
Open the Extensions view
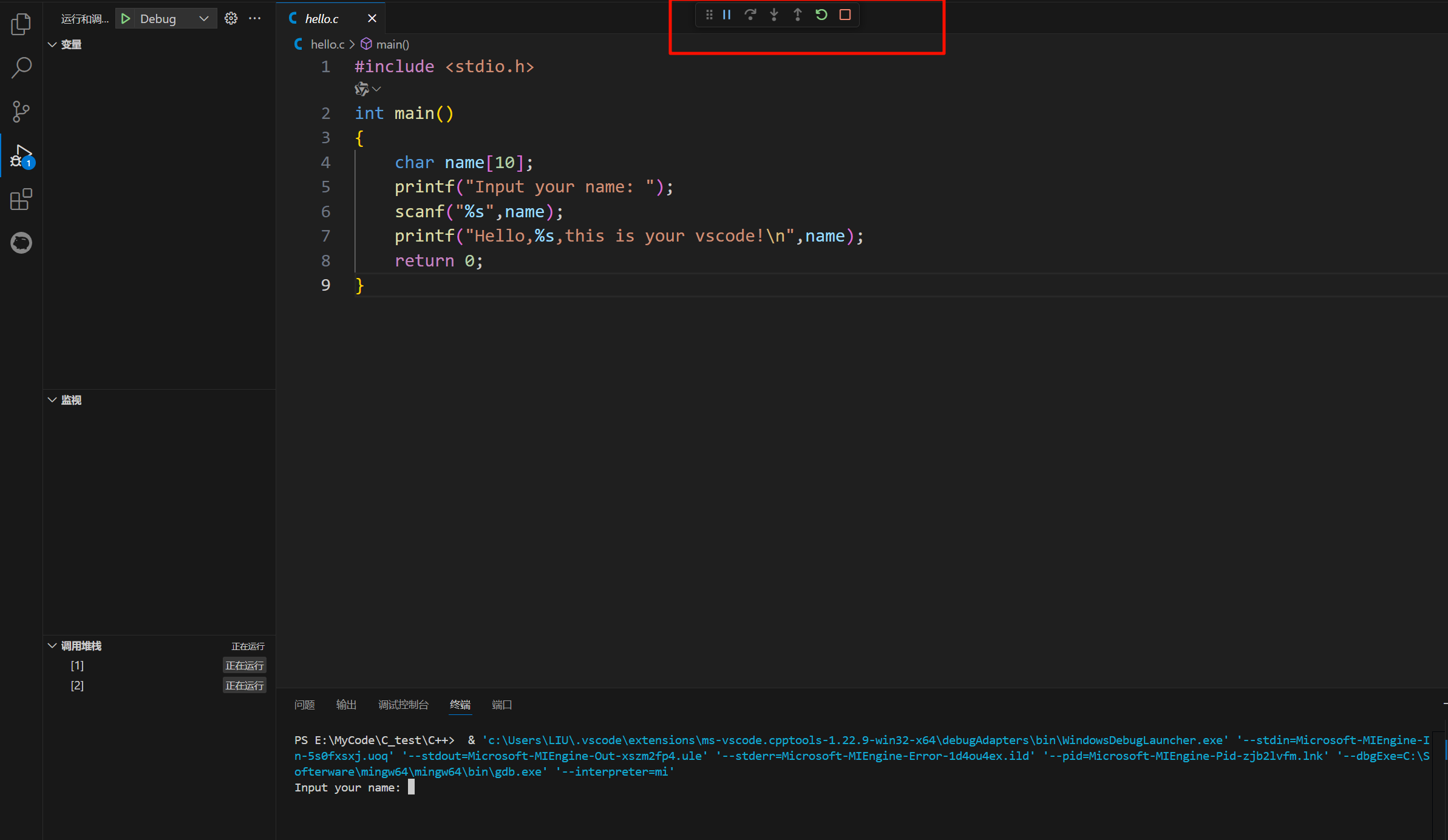coord(21,199)
